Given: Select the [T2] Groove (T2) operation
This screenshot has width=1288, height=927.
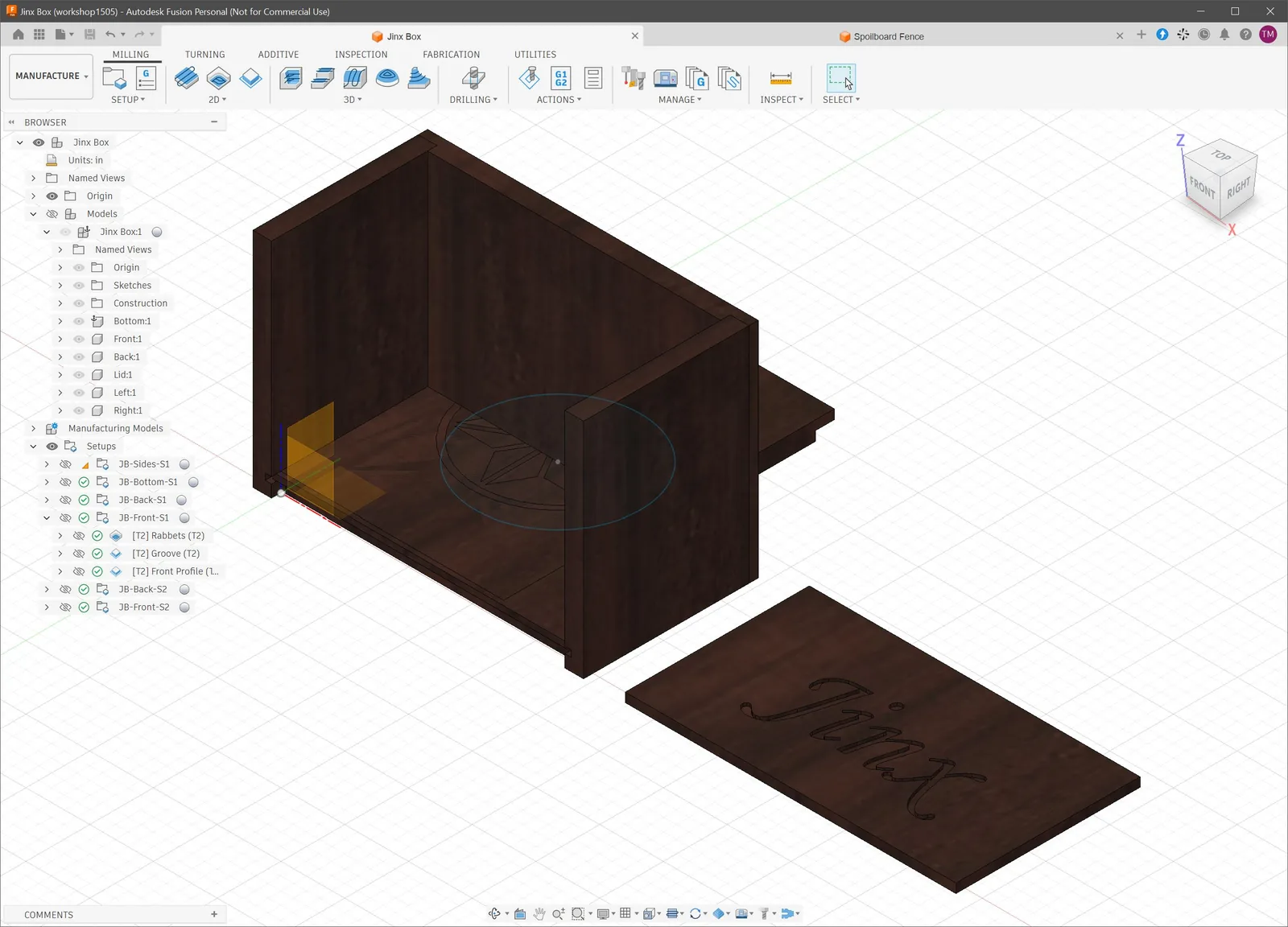Looking at the screenshot, I should point(166,554).
